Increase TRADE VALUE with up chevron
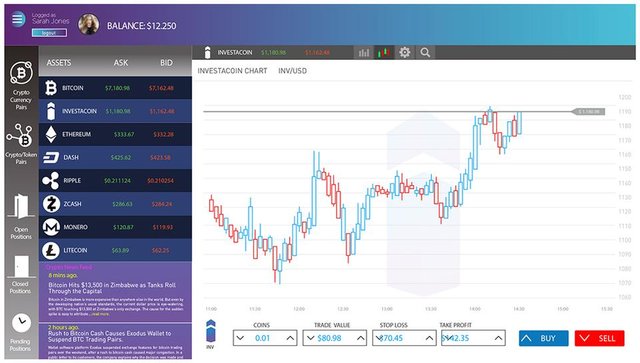 [361, 338]
